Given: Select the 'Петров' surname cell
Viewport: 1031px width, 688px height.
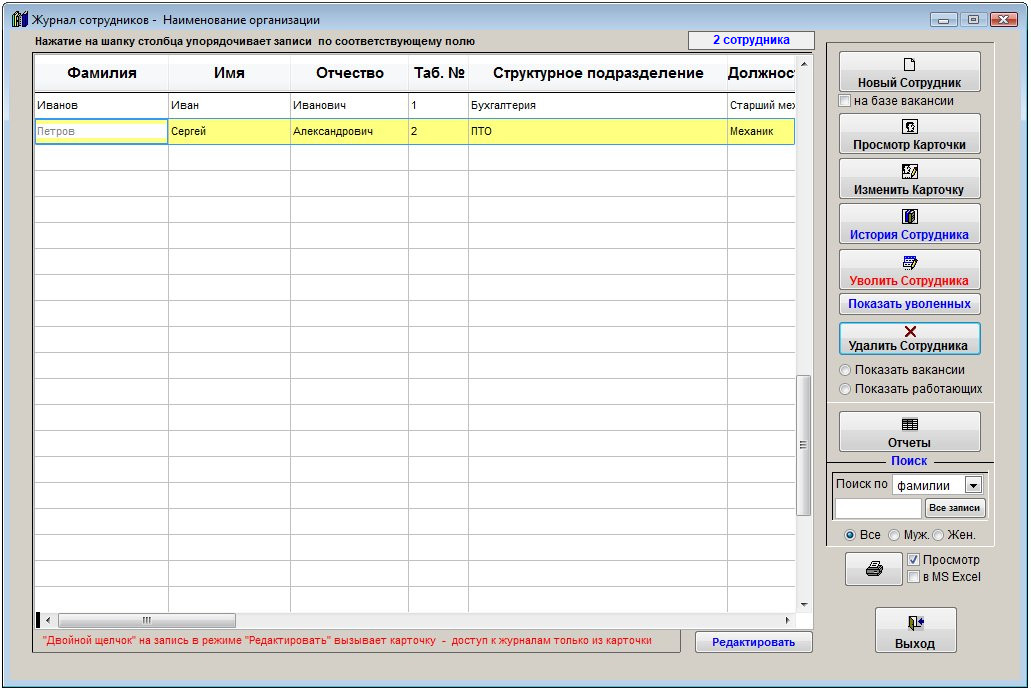Looking at the screenshot, I should pyautogui.click(x=102, y=132).
